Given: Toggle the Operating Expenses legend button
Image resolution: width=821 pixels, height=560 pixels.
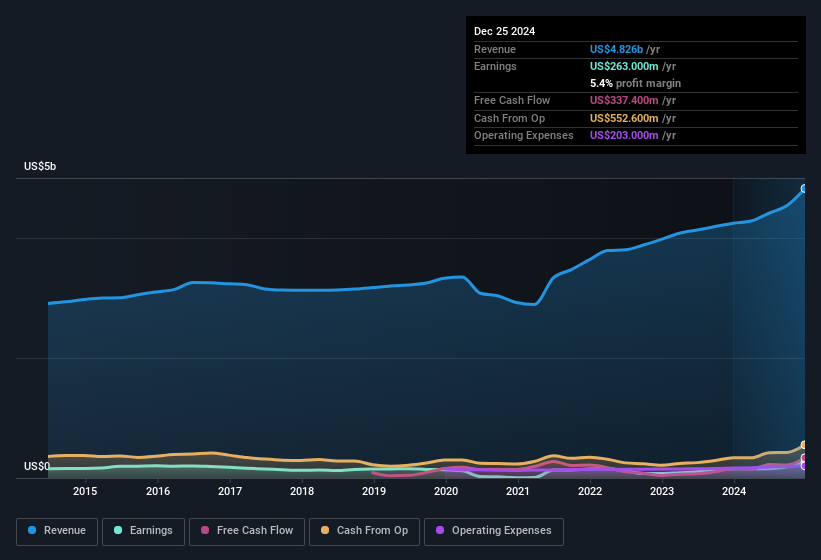Looking at the screenshot, I should pyautogui.click(x=494, y=531).
